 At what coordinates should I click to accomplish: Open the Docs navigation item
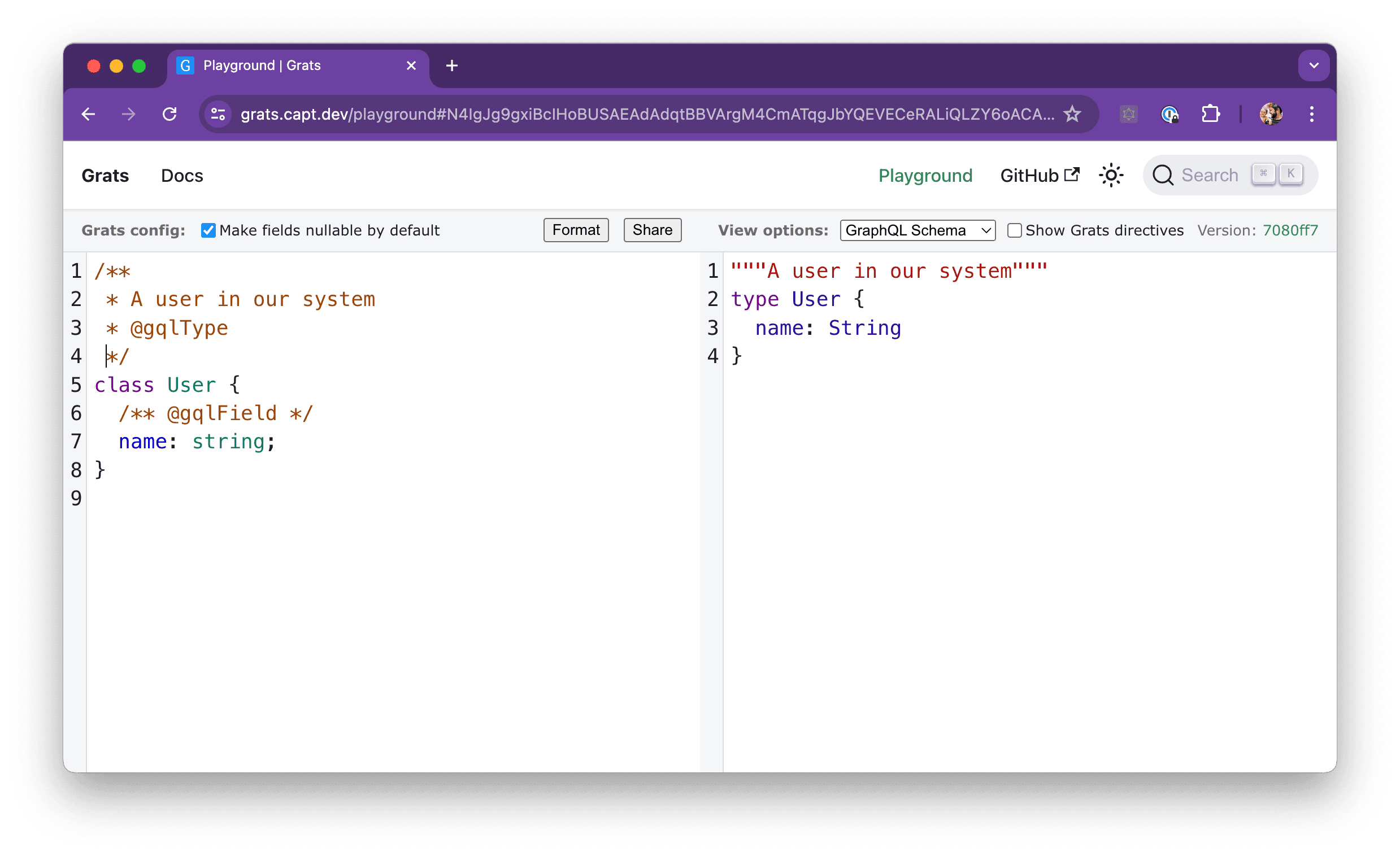(x=182, y=176)
